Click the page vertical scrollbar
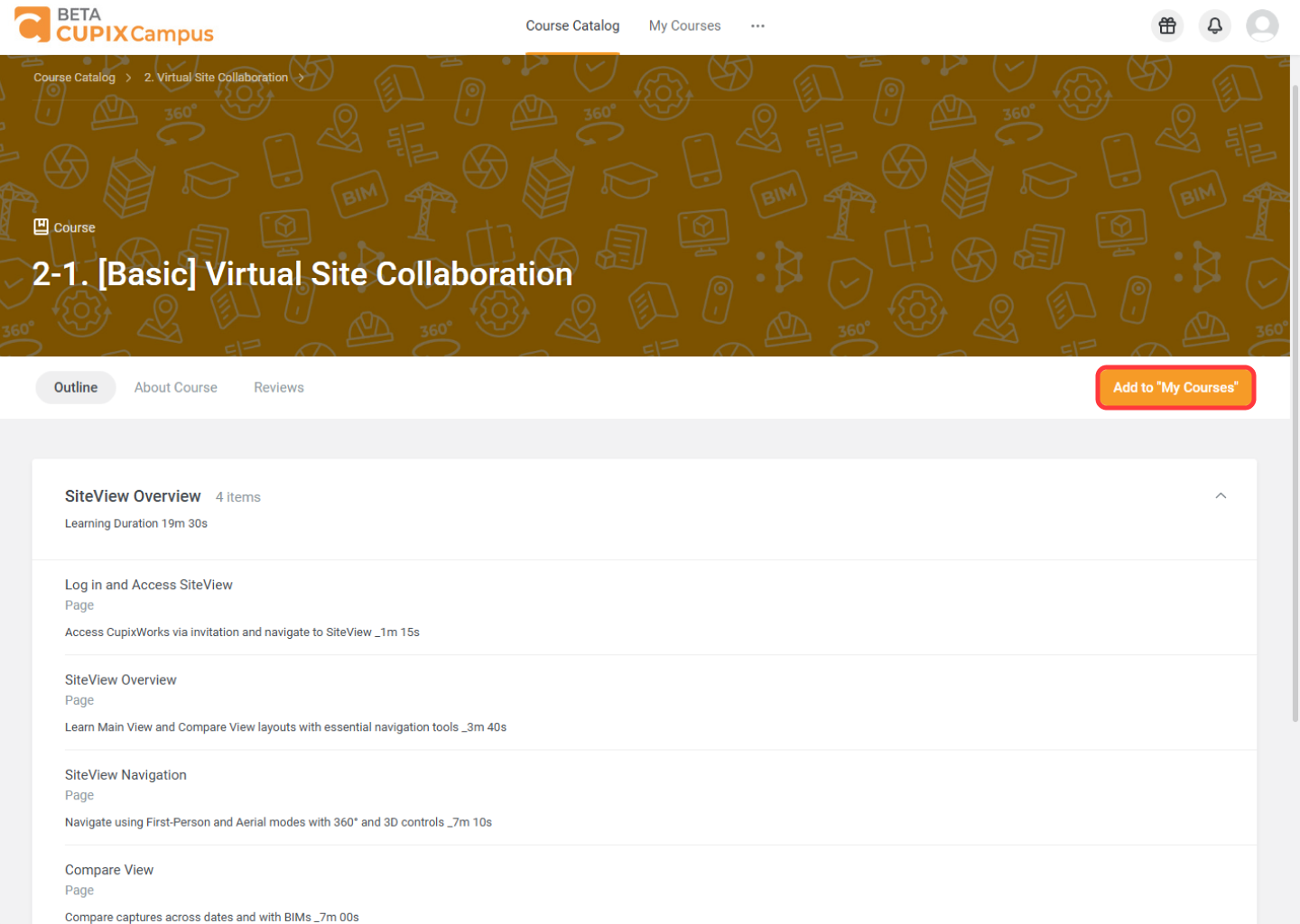The height and width of the screenshot is (924, 1300). [x=1295, y=402]
